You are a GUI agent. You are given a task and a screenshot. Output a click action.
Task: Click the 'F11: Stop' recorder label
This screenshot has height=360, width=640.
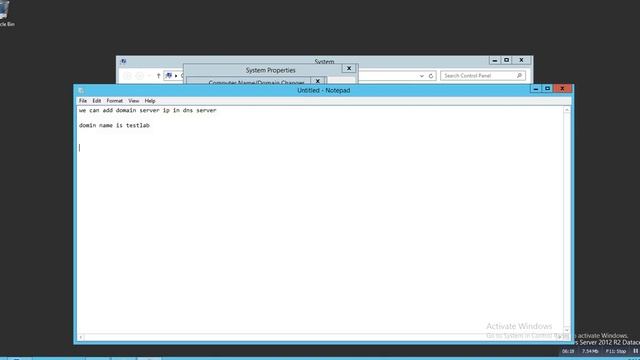pos(616,351)
